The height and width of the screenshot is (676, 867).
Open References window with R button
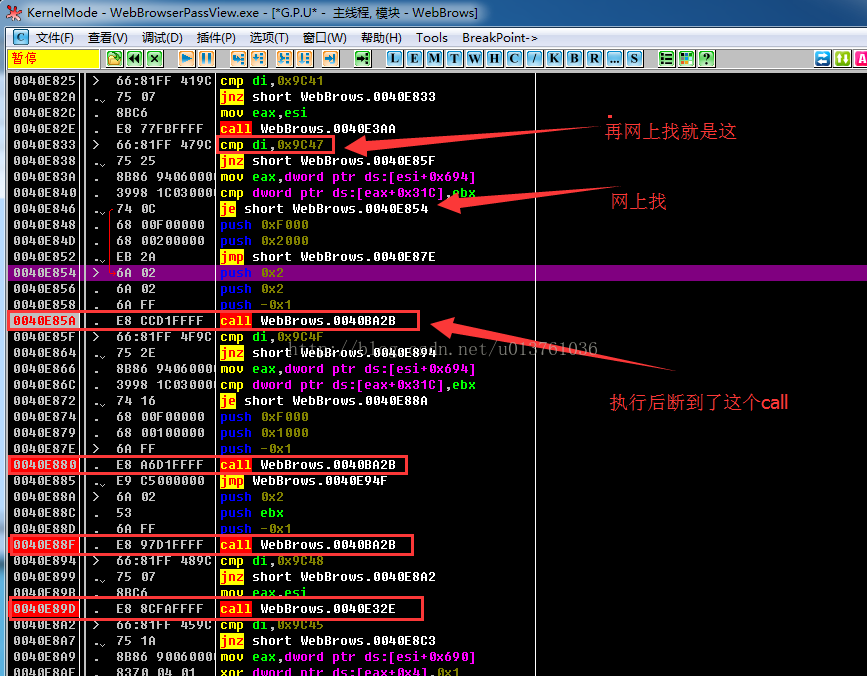point(594,59)
